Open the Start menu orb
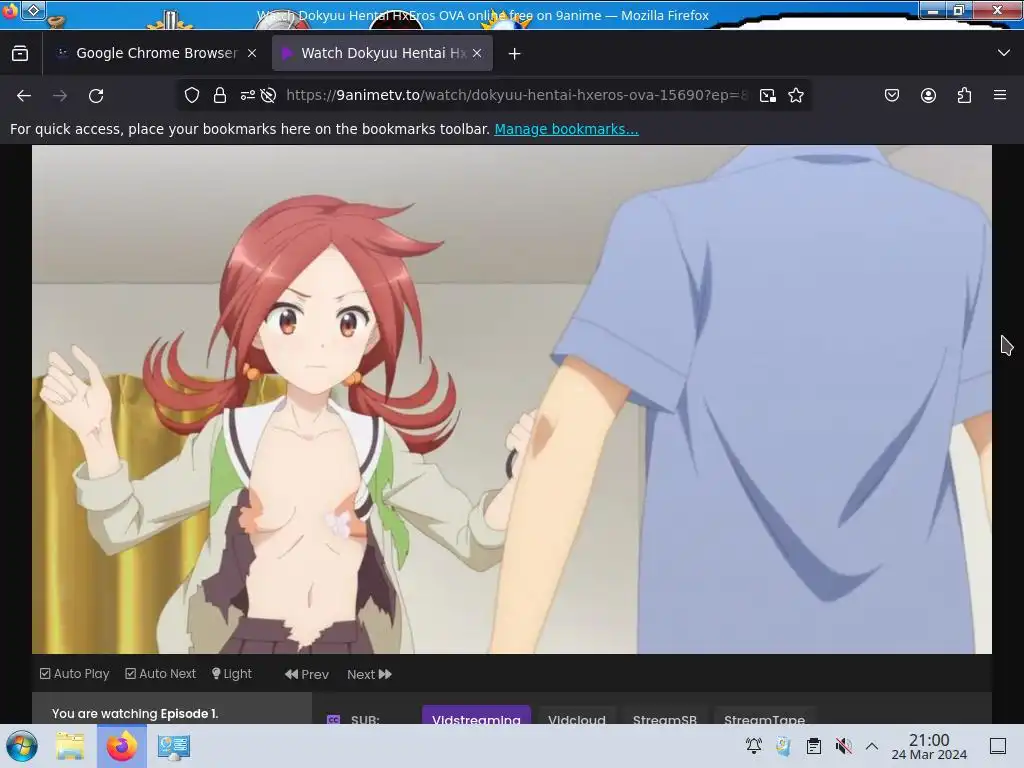 22,746
